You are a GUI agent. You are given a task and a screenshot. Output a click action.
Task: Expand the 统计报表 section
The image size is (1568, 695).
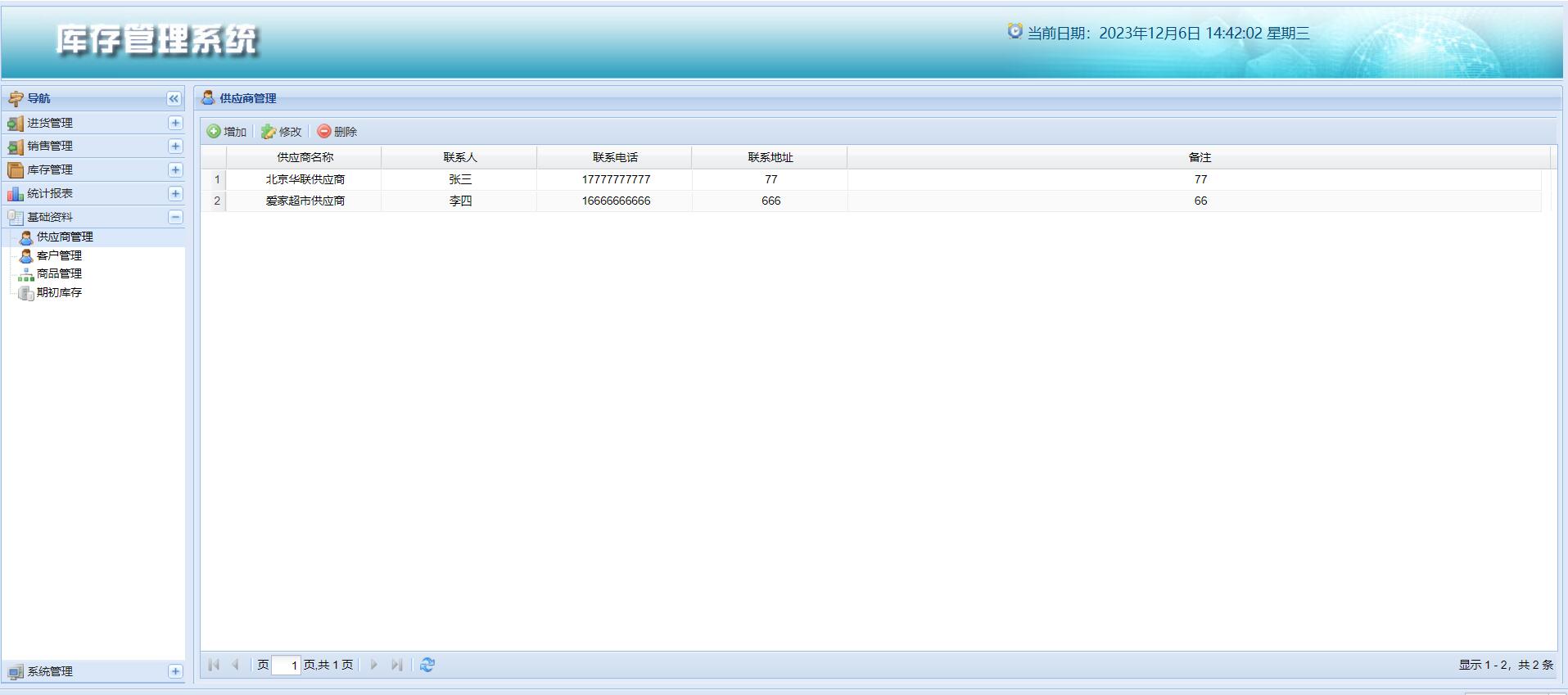pyautogui.click(x=175, y=193)
